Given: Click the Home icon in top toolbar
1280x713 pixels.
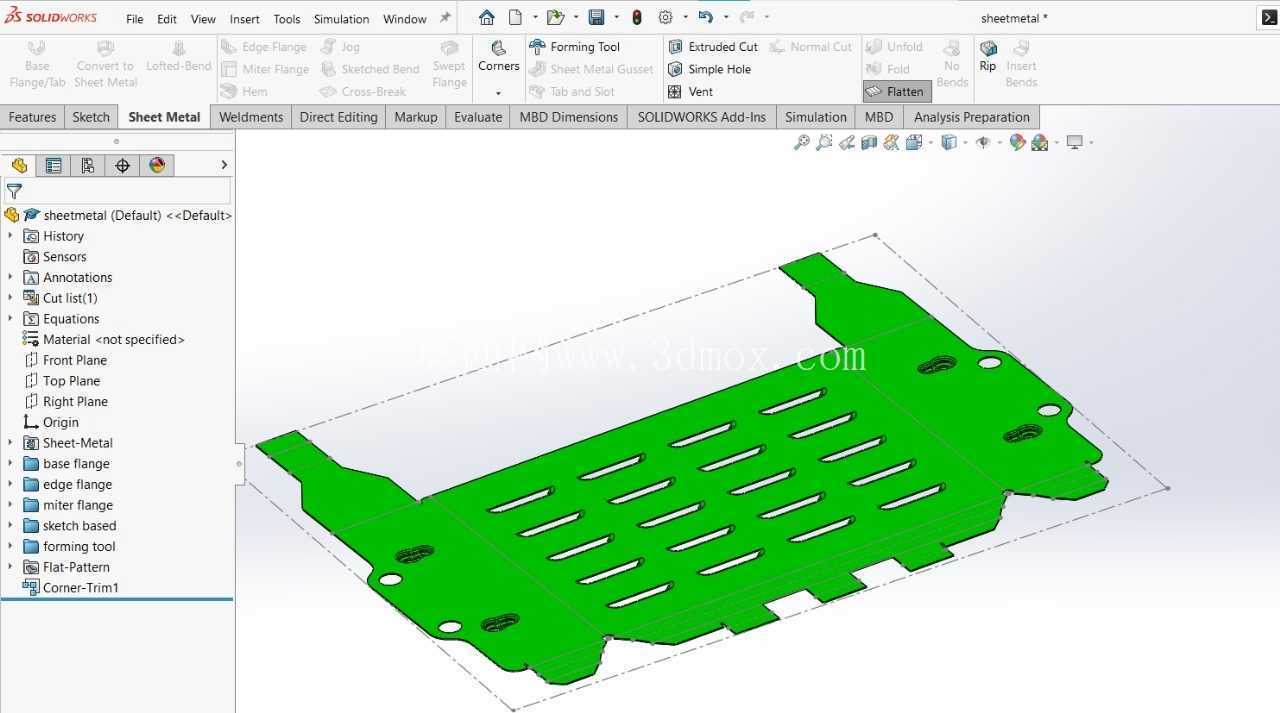Looking at the screenshot, I should pyautogui.click(x=487, y=17).
